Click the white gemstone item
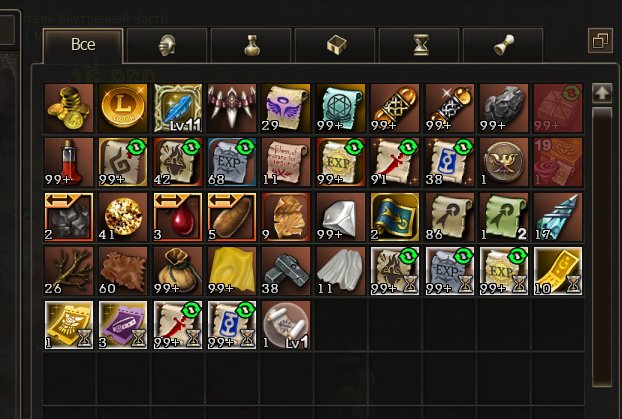Screen dimensions: 622x419 pos(340,217)
